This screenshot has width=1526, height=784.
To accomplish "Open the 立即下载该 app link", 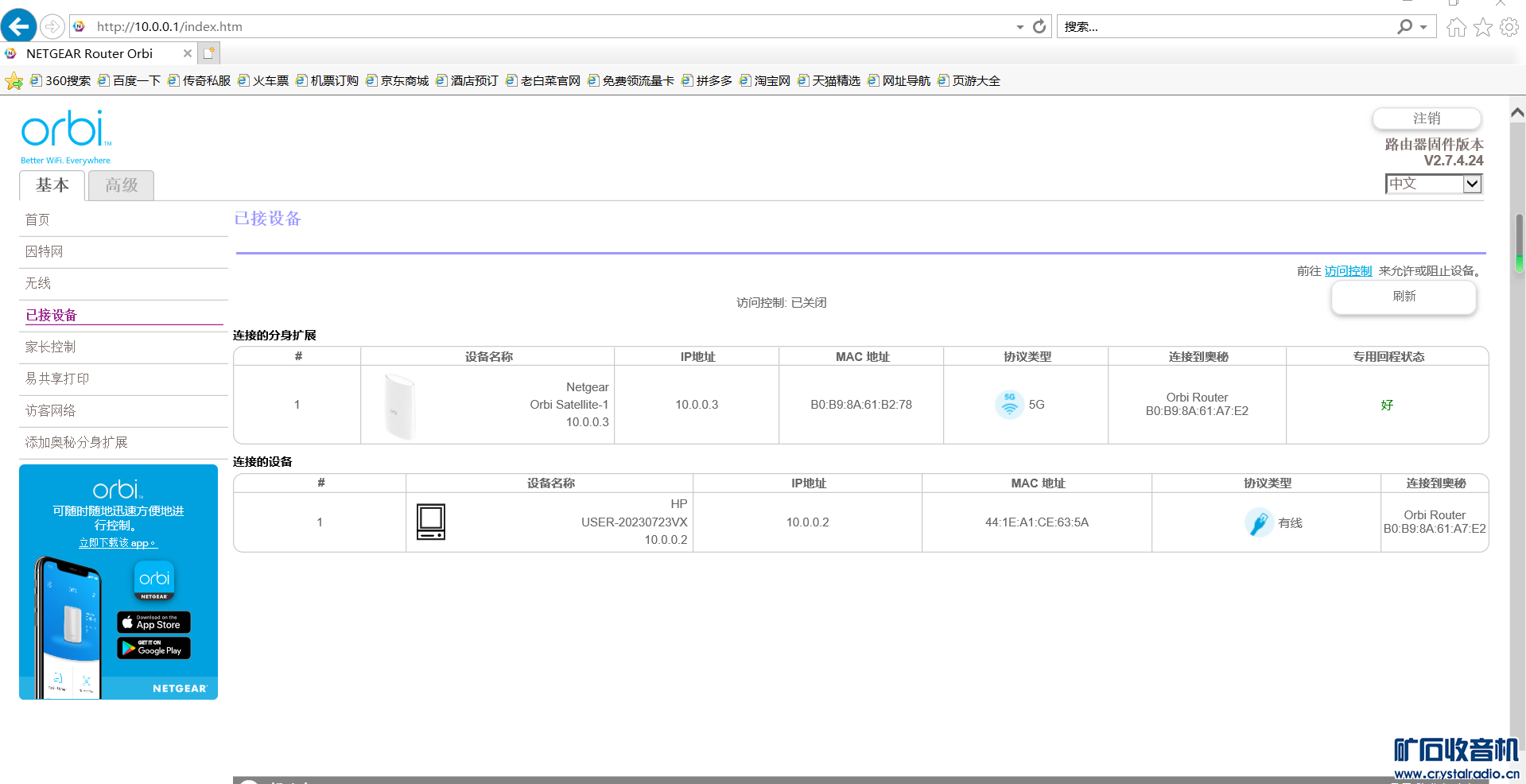I will (117, 543).
